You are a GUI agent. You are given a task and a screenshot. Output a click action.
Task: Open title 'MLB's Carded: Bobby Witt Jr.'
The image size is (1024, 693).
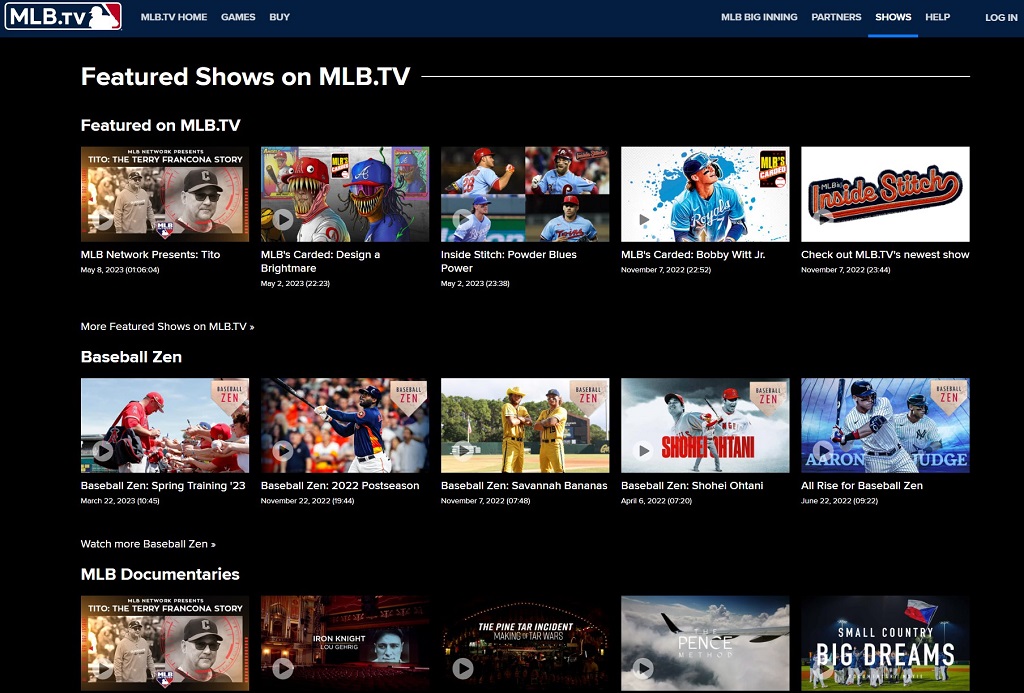tap(693, 255)
